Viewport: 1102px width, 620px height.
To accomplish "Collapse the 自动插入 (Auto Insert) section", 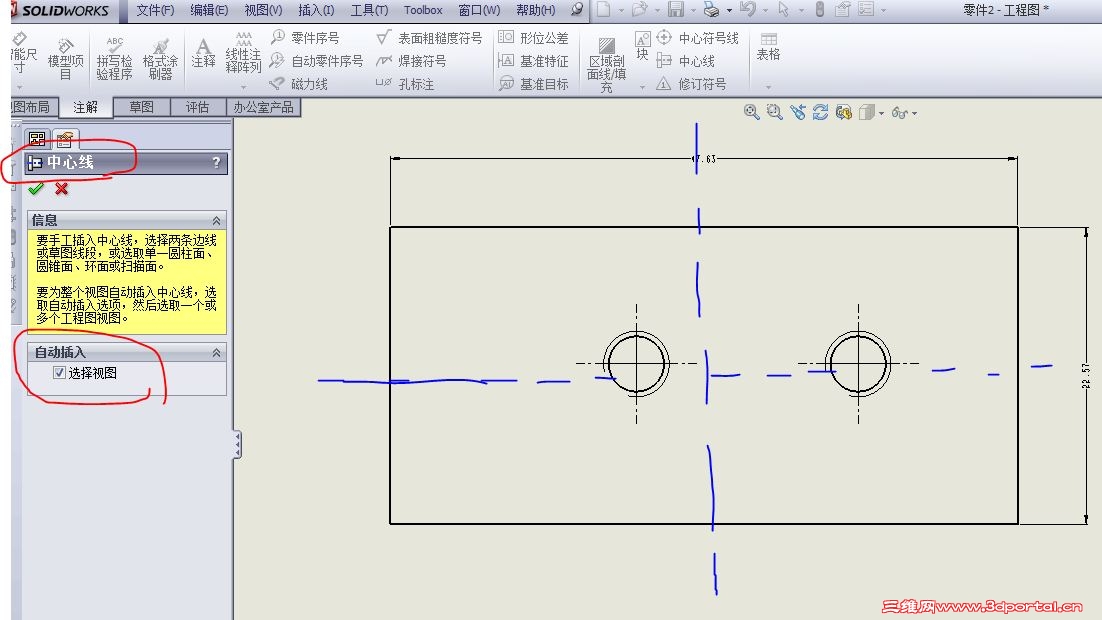I will pyautogui.click(x=216, y=353).
